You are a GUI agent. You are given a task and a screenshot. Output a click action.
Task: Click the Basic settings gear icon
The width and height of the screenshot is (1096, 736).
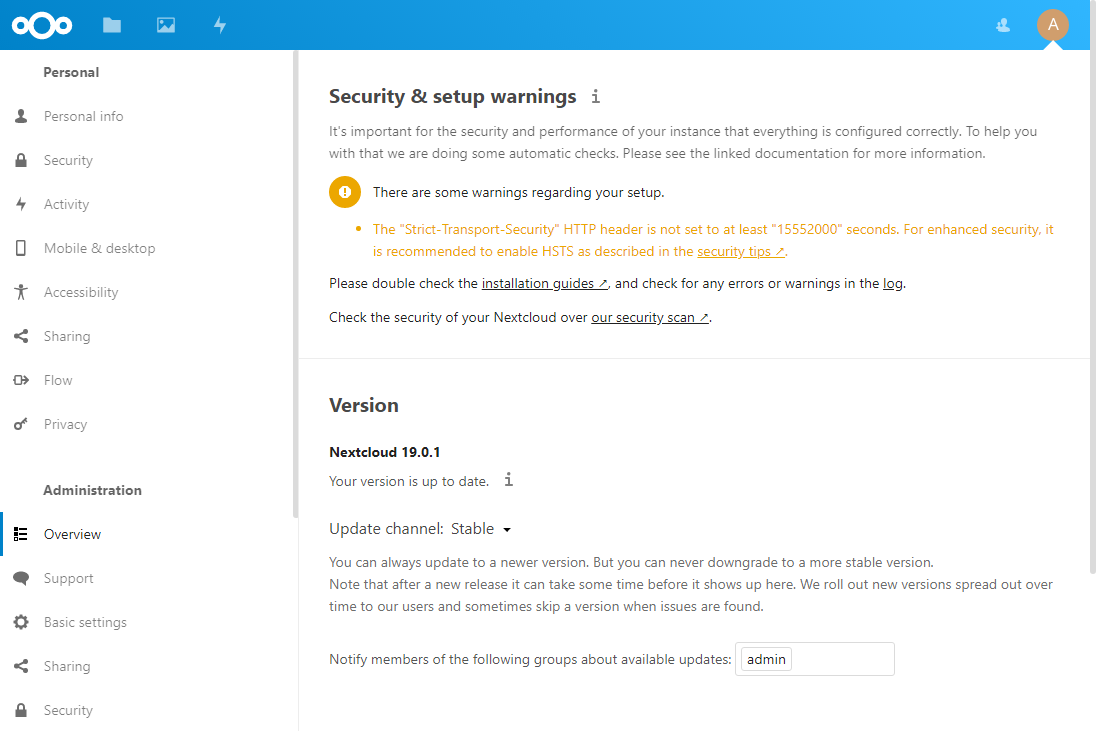[21, 622]
